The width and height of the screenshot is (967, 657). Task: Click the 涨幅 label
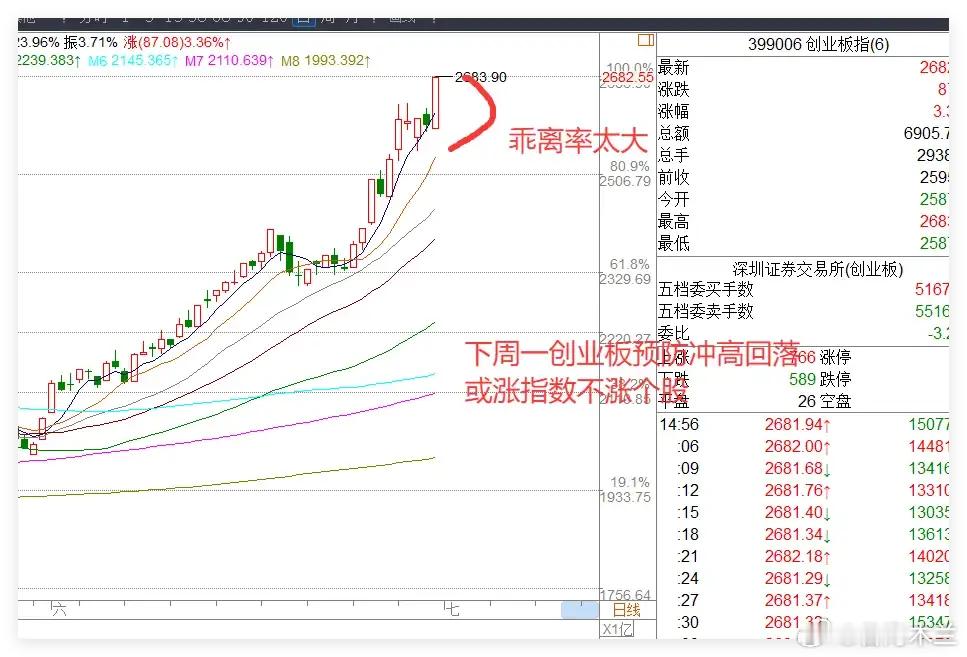tap(673, 111)
